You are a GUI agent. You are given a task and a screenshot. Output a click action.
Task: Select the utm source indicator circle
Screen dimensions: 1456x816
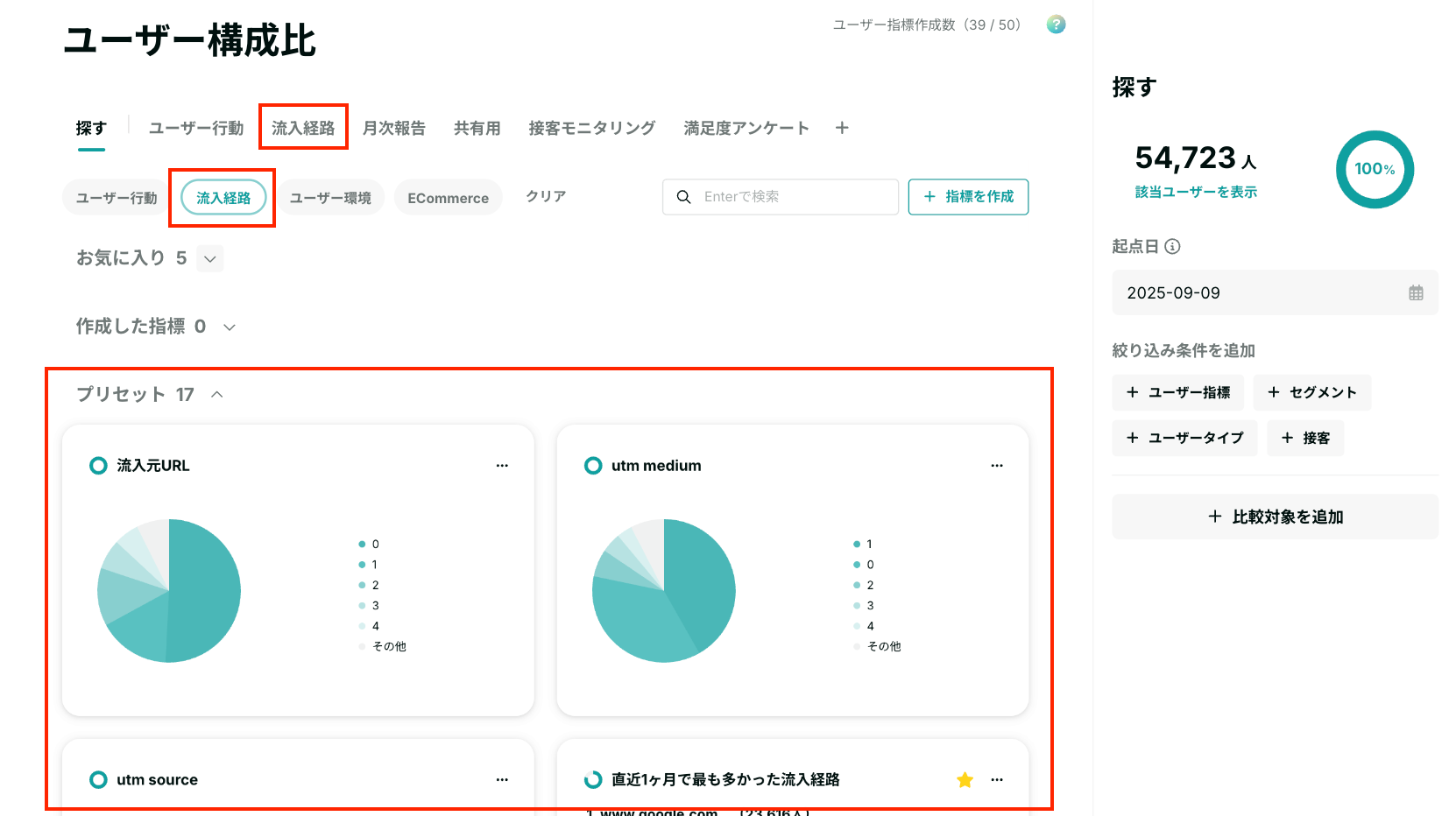coord(98,779)
